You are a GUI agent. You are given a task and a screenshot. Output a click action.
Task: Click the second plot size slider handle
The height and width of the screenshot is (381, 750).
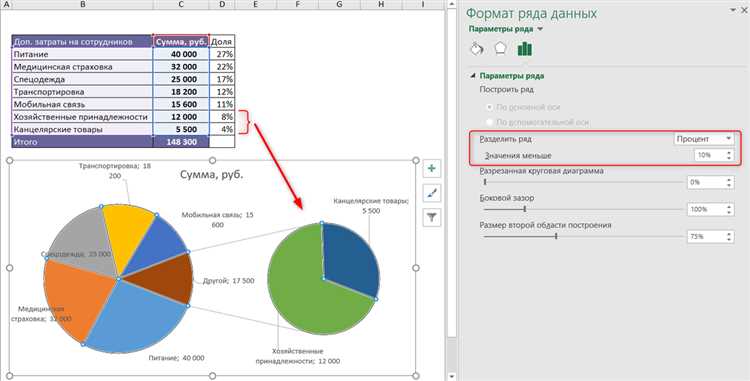tap(556, 236)
